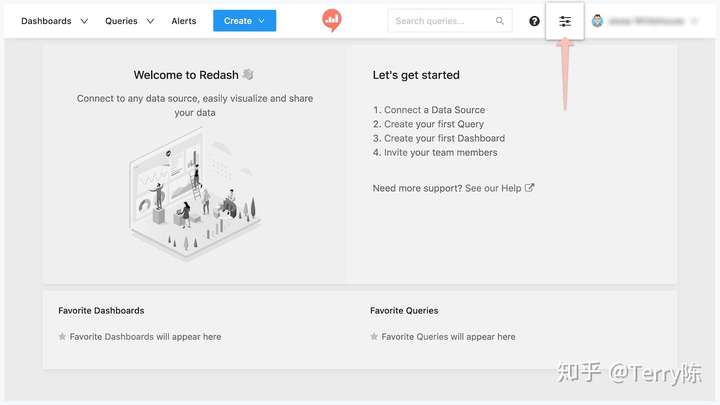
Task: Focus the Search queries input field
Action: (x=450, y=21)
